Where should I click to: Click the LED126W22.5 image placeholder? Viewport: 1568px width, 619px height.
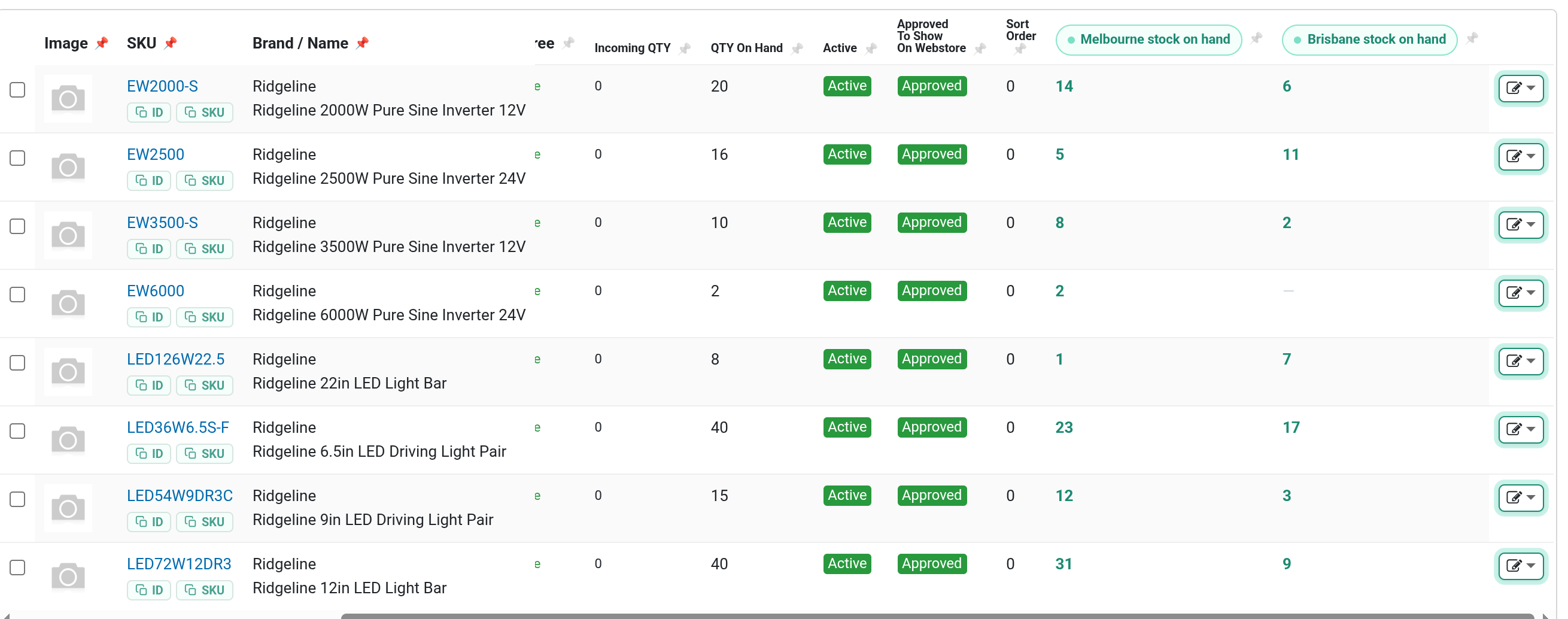tap(68, 371)
